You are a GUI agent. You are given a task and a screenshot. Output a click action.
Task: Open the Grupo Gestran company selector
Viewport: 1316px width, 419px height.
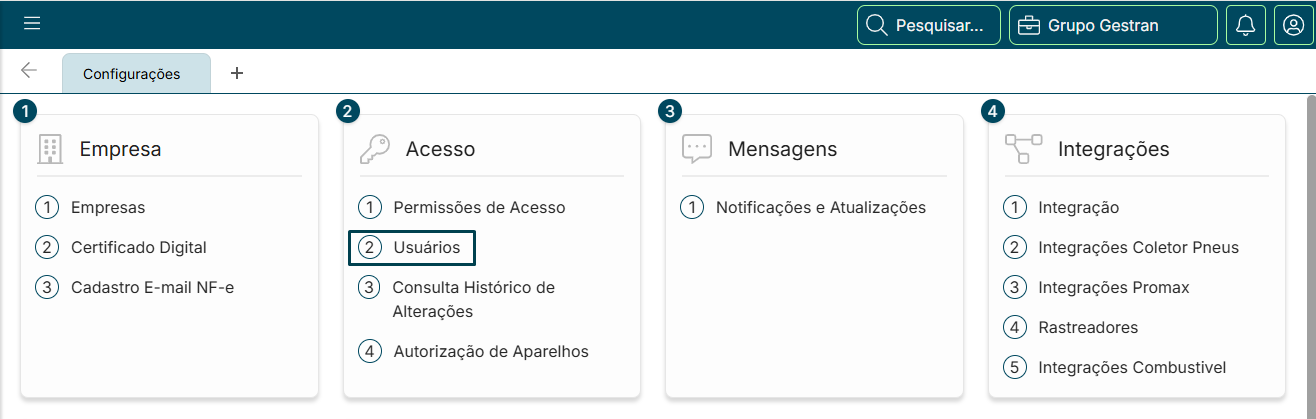[1113, 25]
